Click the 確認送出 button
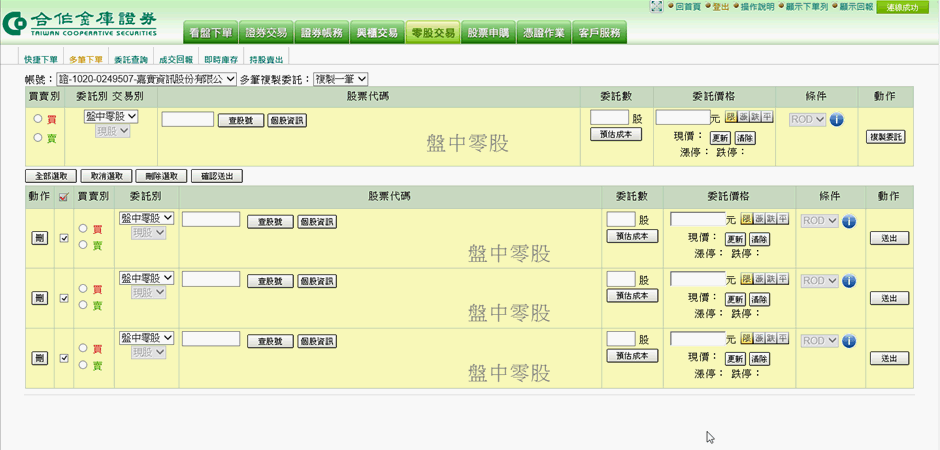 click(x=216, y=176)
